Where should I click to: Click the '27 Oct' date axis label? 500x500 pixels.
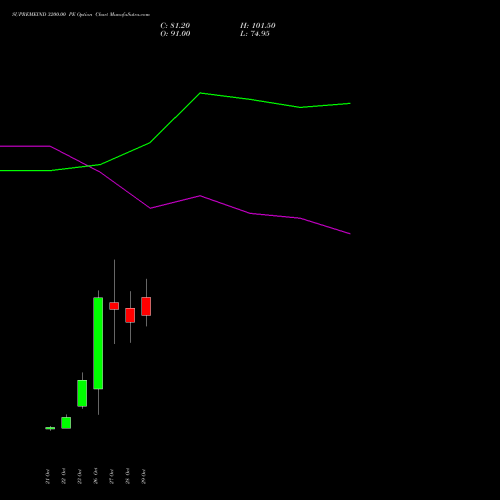click(112, 477)
